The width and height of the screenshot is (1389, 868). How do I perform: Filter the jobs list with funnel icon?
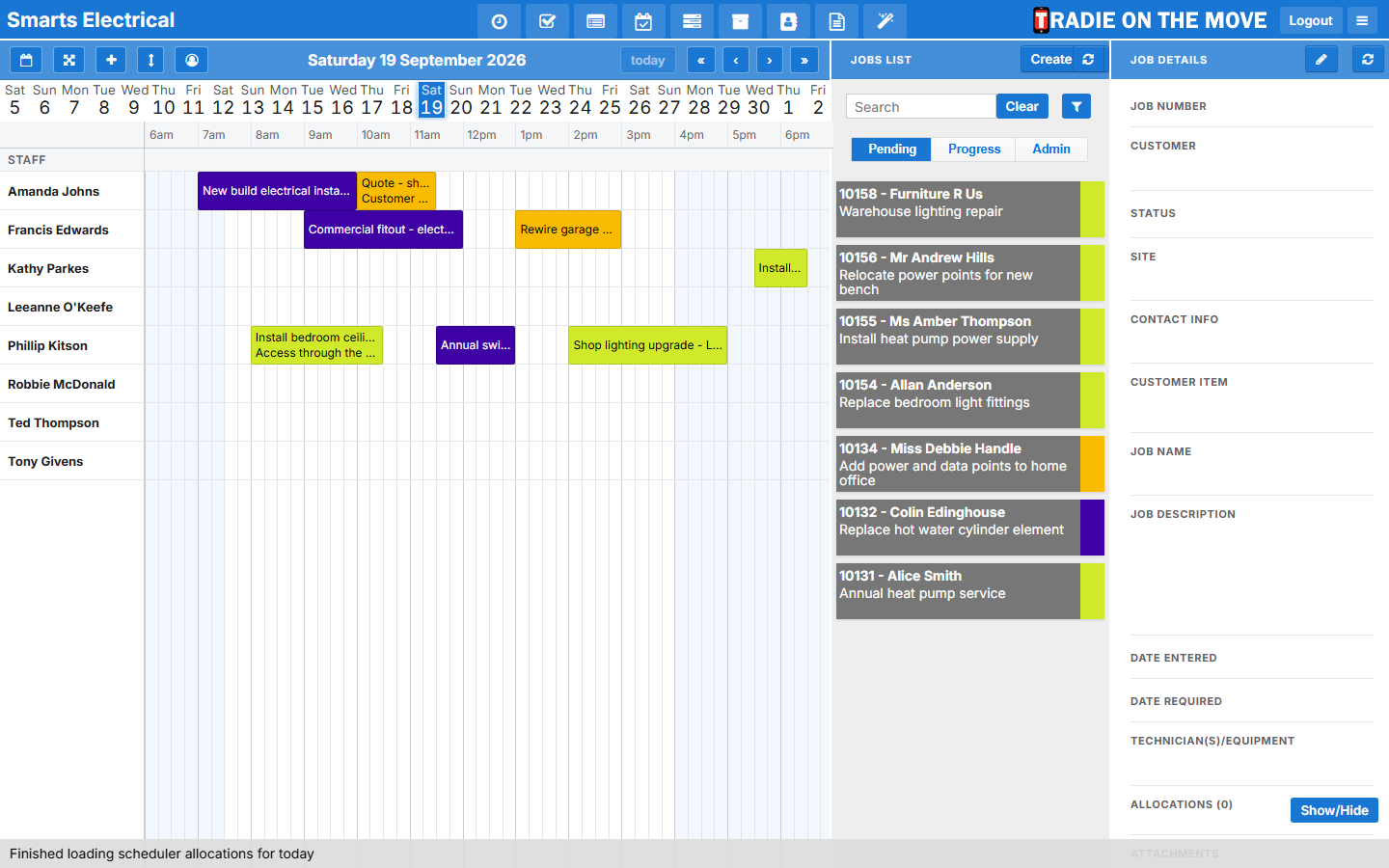click(1076, 106)
